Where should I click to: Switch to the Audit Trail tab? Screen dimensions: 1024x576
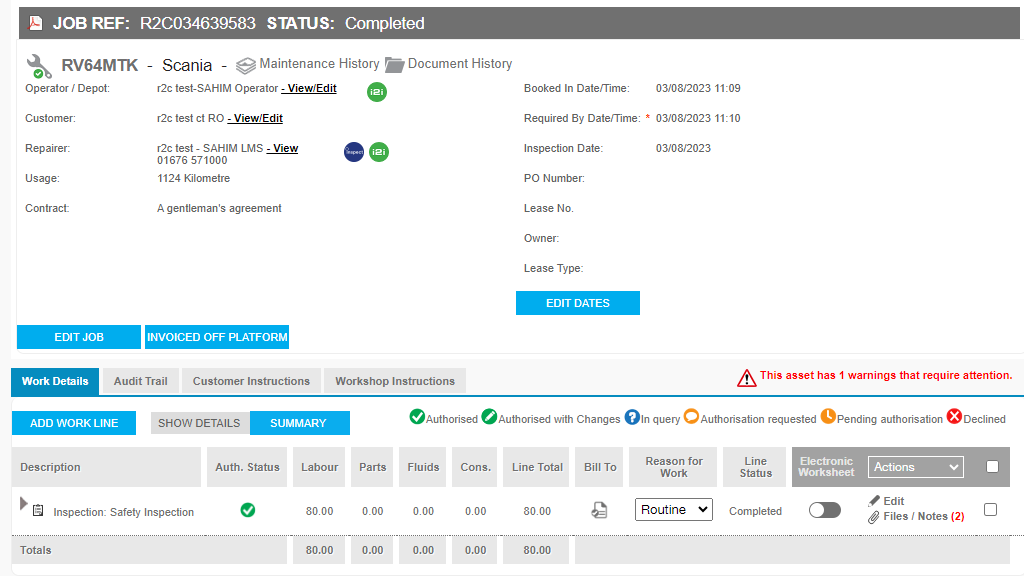tap(141, 381)
